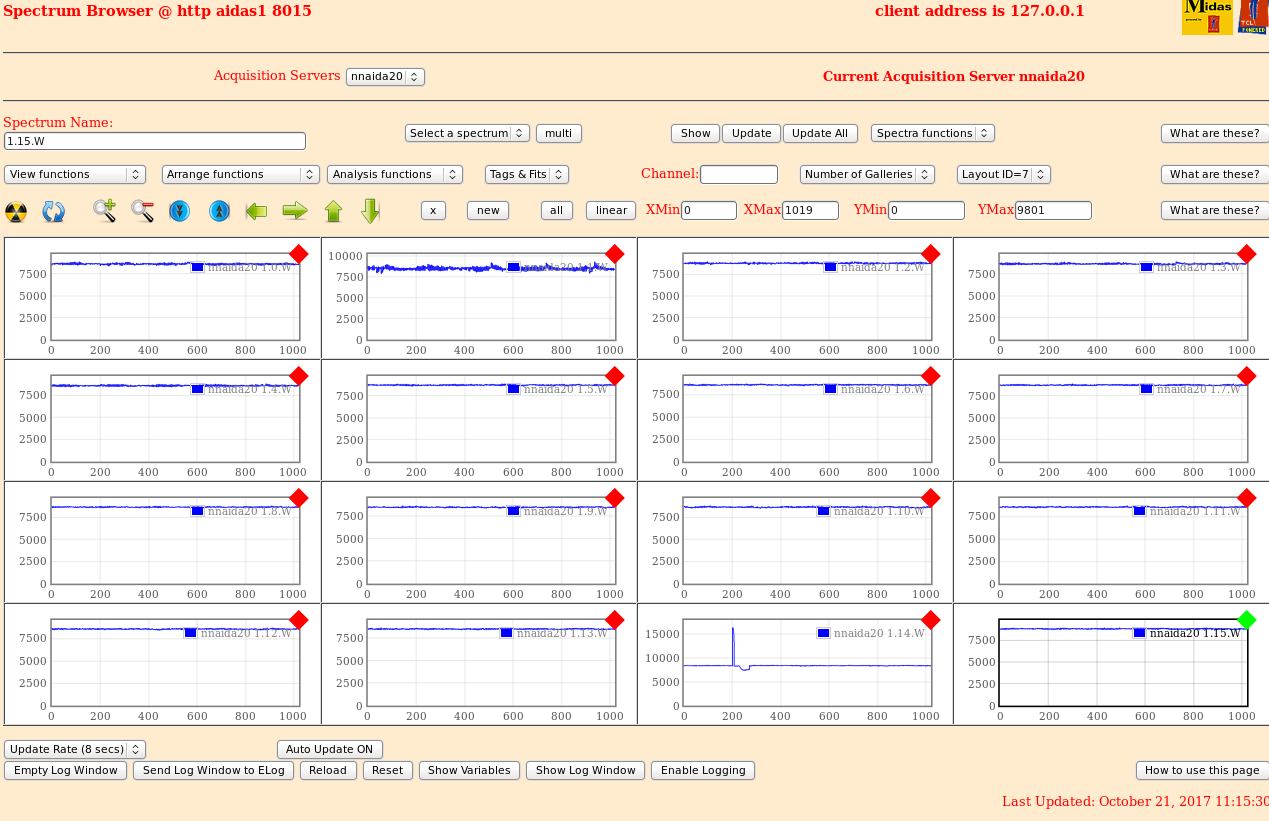Image resolution: width=1269 pixels, height=821 pixels.
Task: Click the Channel input field
Action: click(x=738, y=174)
